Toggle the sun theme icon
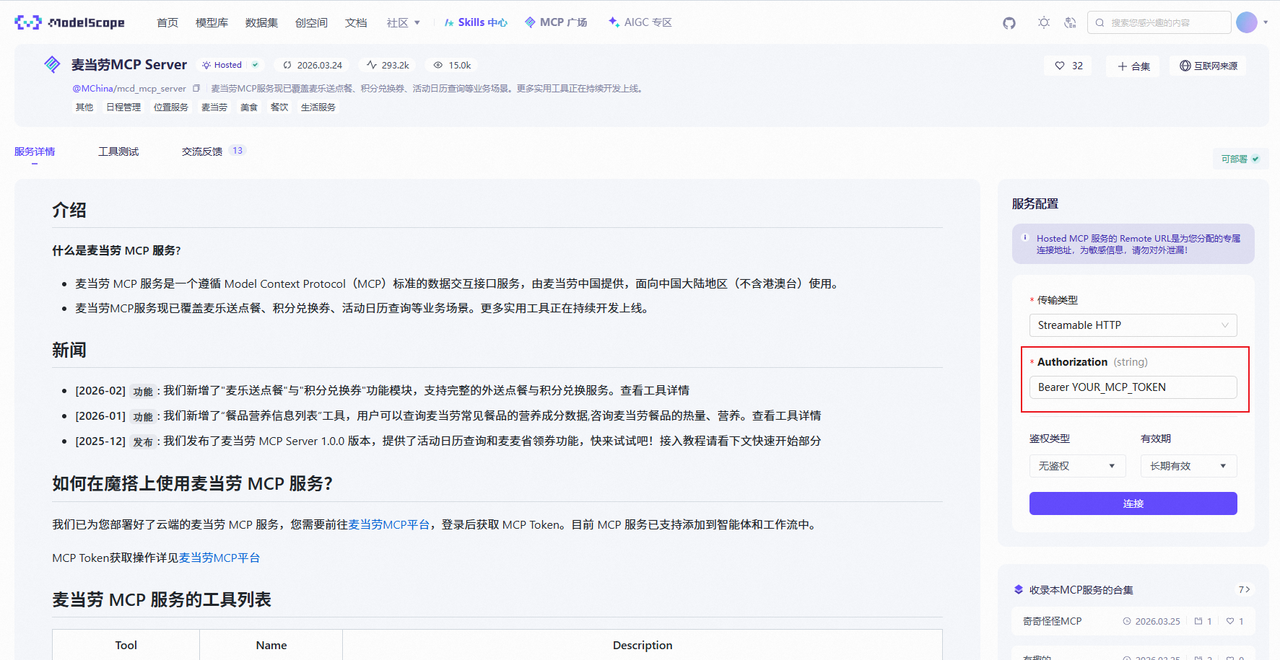Viewport: 1280px width, 660px height. pos(1044,22)
